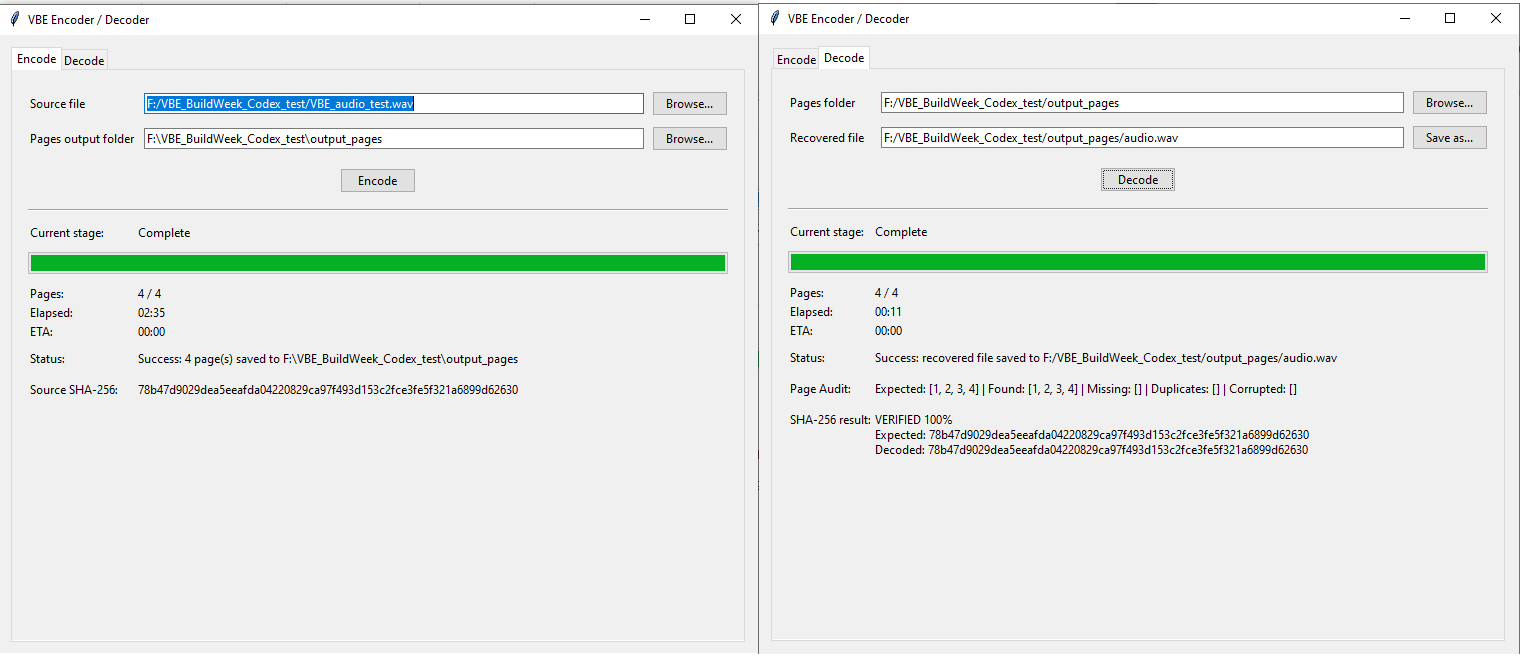Select the Decode tab in right window
This screenshot has width=1524, height=670.
tap(844, 58)
